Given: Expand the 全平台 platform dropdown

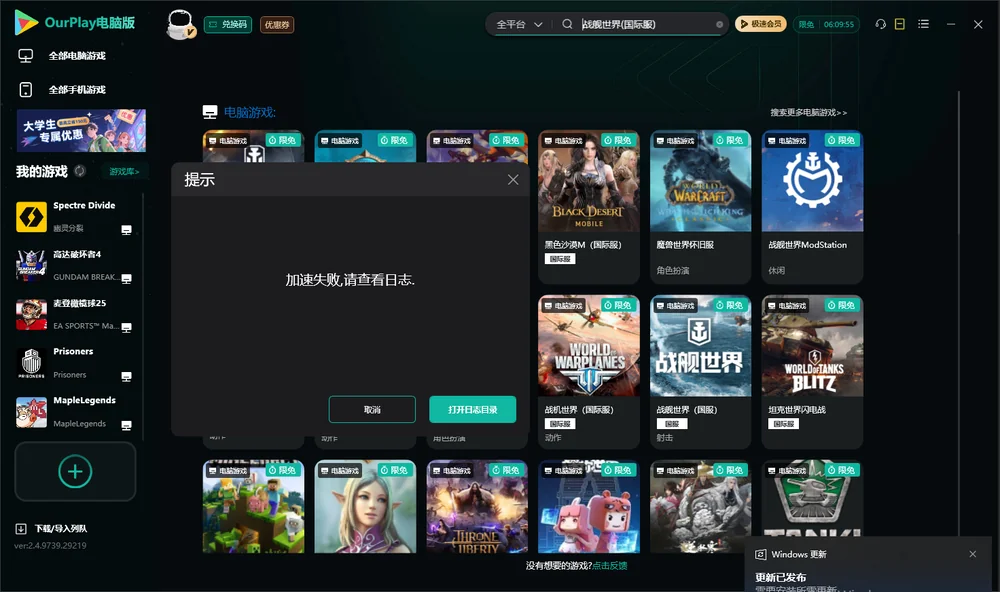Looking at the screenshot, I should [x=519, y=24].
